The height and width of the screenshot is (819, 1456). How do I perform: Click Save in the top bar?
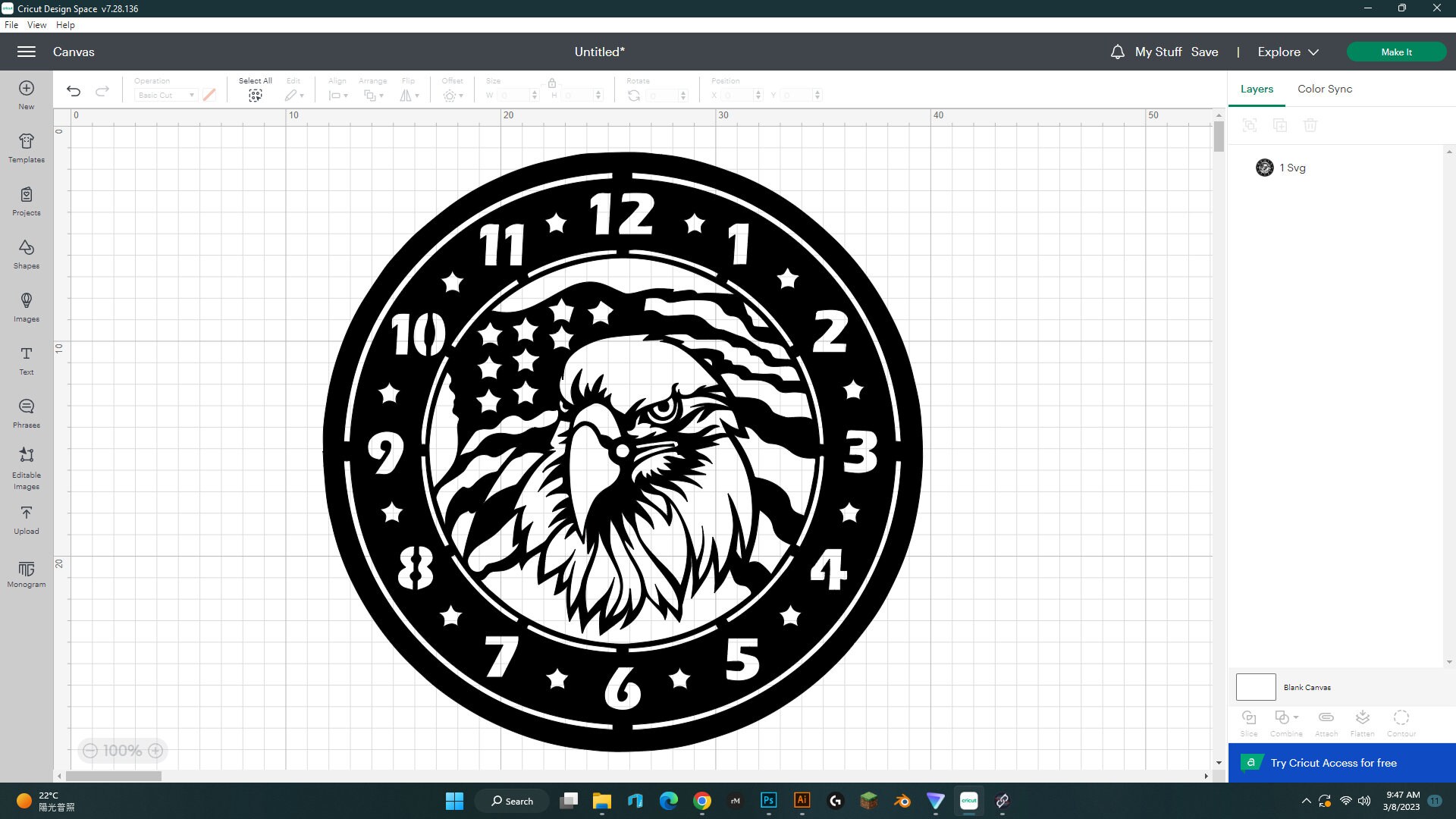coord(1206,52)
